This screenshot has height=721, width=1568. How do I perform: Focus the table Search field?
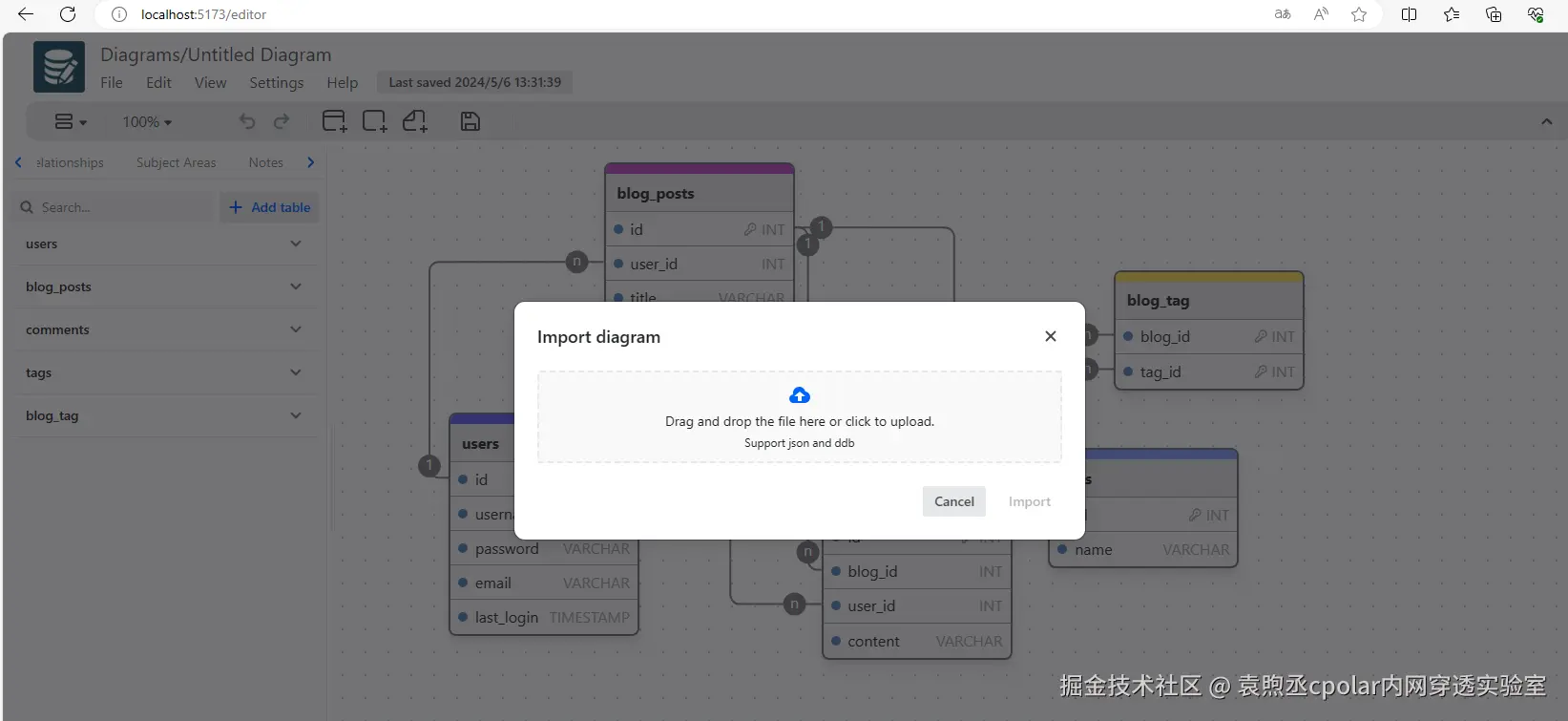[115, 207]
